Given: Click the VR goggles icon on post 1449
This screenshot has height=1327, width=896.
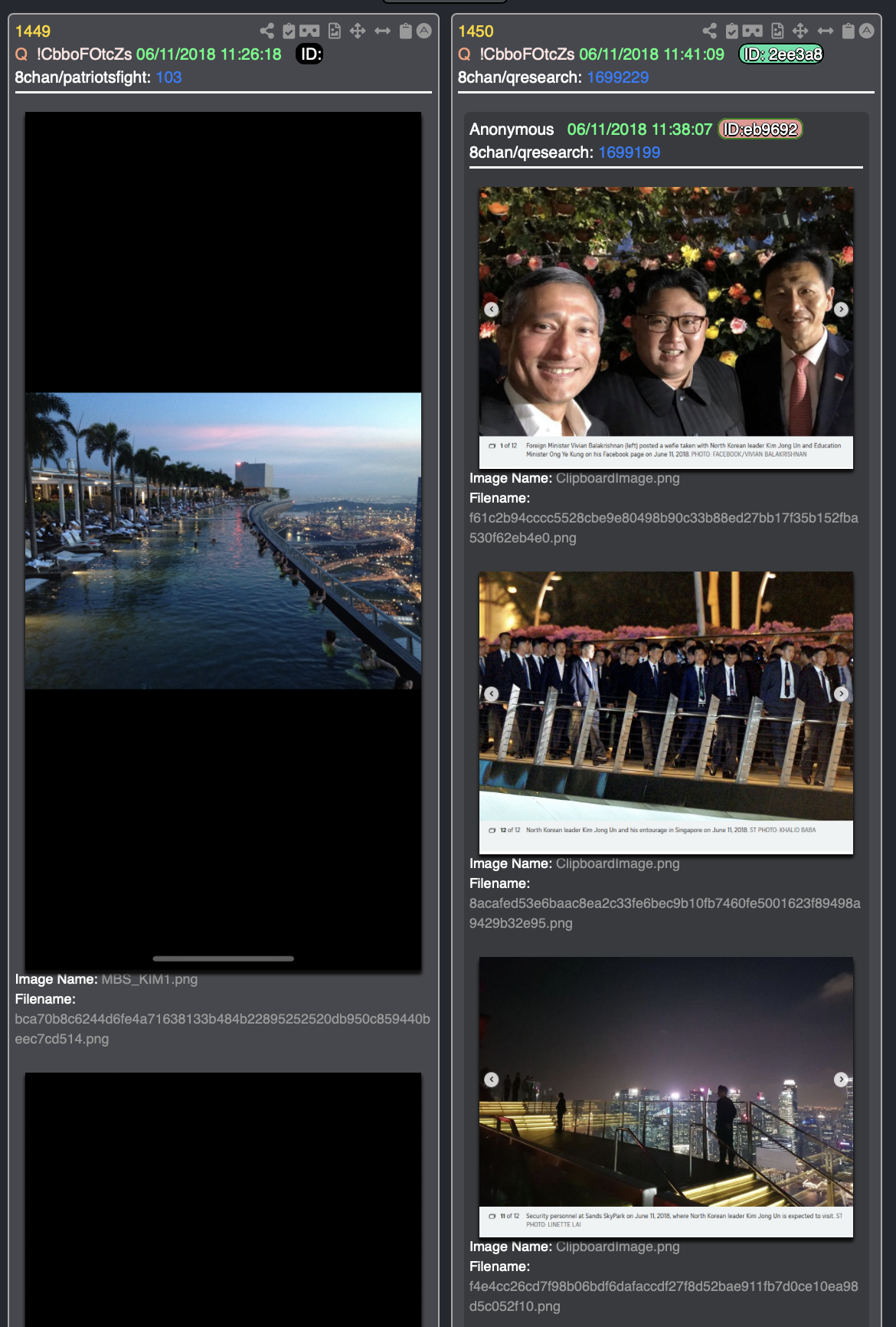Looking at the screenshot, I should (x=309, y=31).
